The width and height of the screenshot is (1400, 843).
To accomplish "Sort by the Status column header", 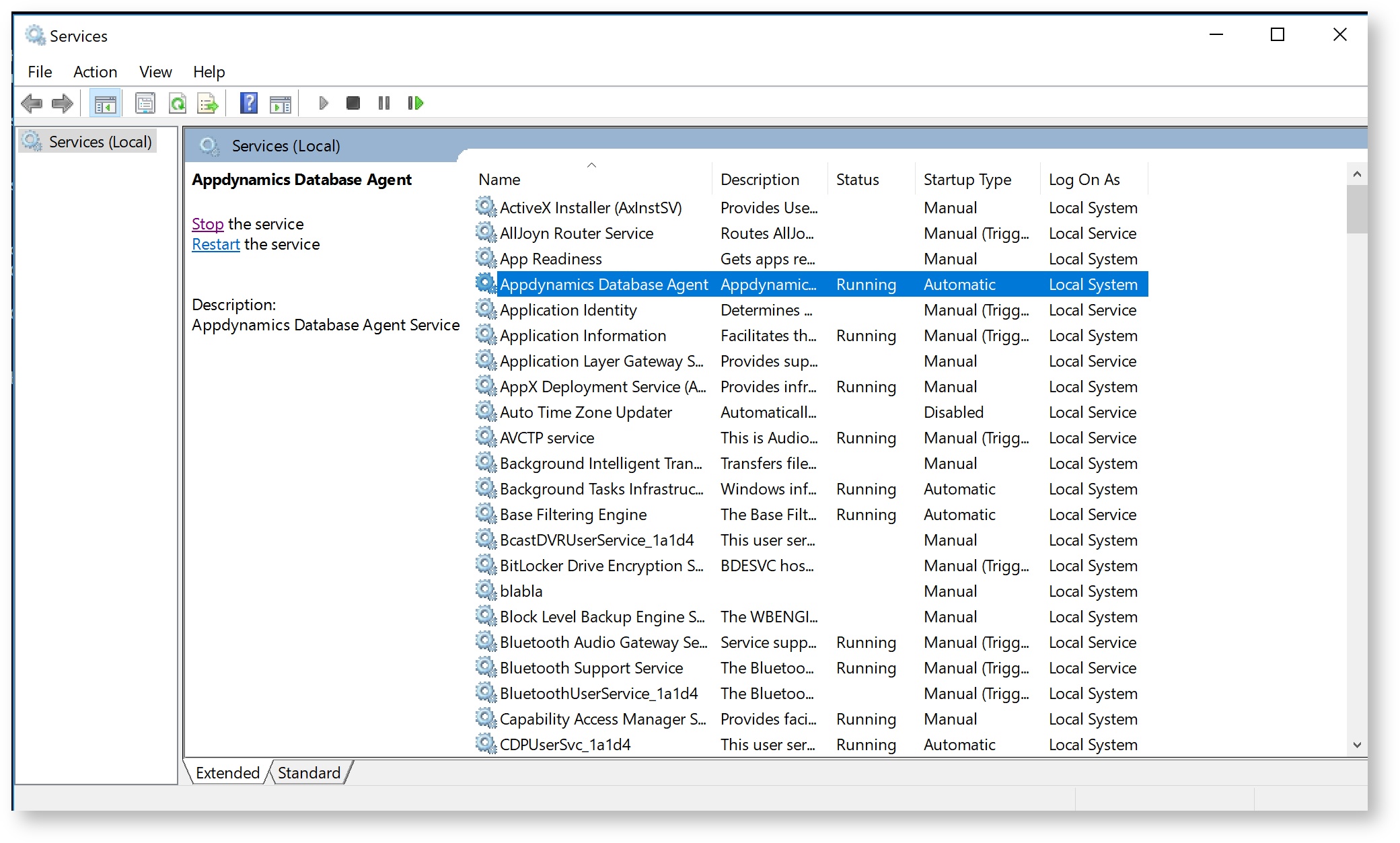I will (x=871, y=180).
